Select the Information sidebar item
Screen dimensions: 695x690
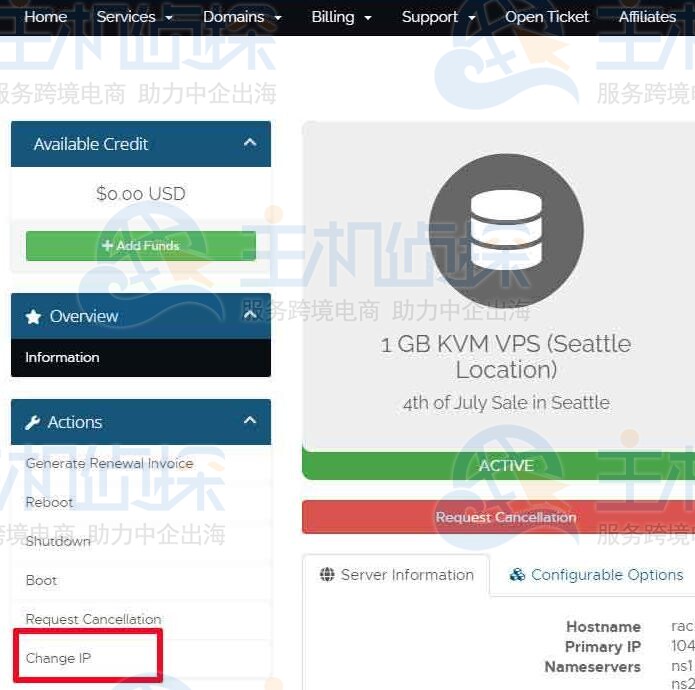141,358
